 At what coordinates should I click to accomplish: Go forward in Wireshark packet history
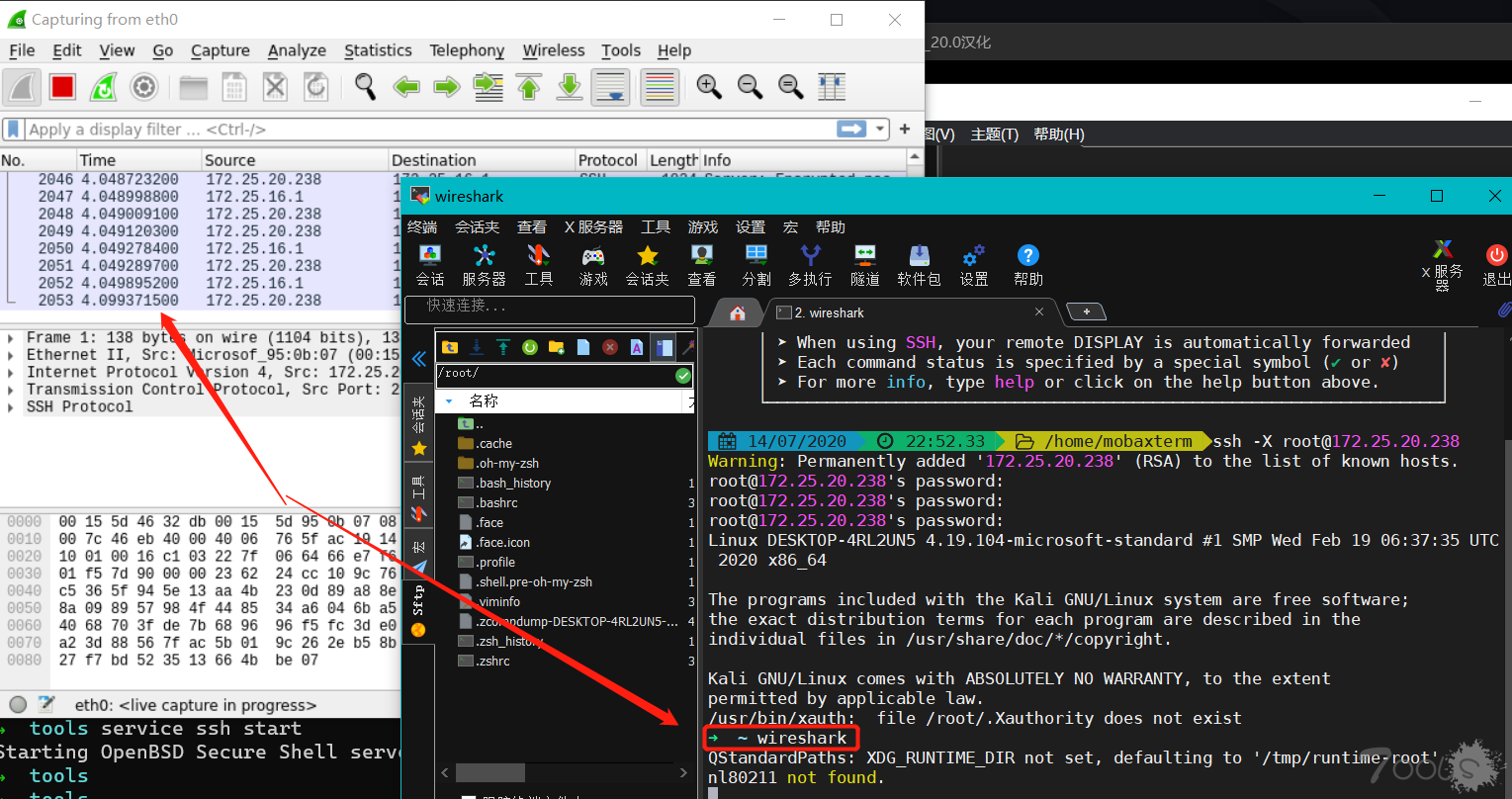(447, 87)
